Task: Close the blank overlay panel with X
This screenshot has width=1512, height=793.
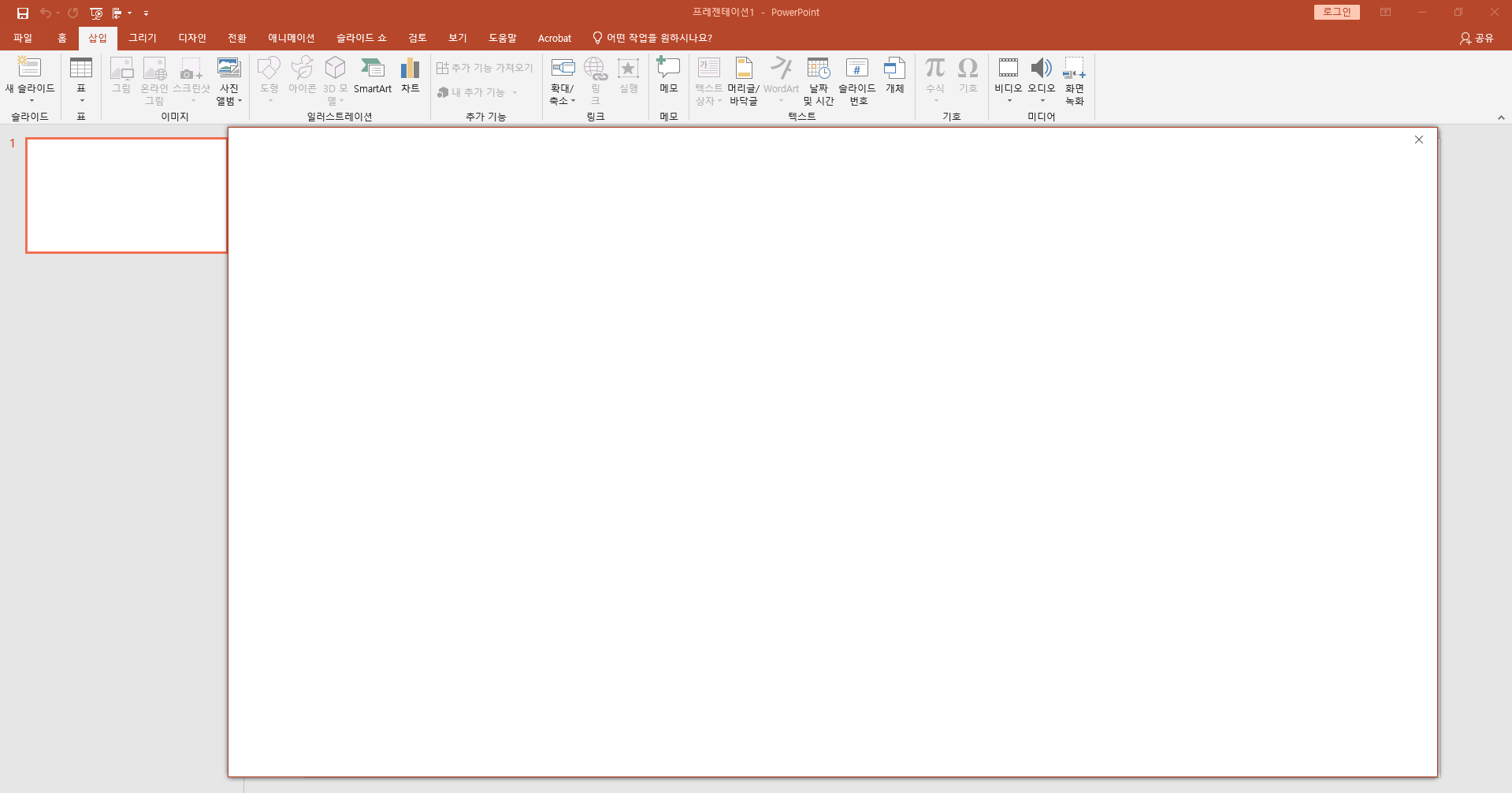Action: (x=1419, y=140)
